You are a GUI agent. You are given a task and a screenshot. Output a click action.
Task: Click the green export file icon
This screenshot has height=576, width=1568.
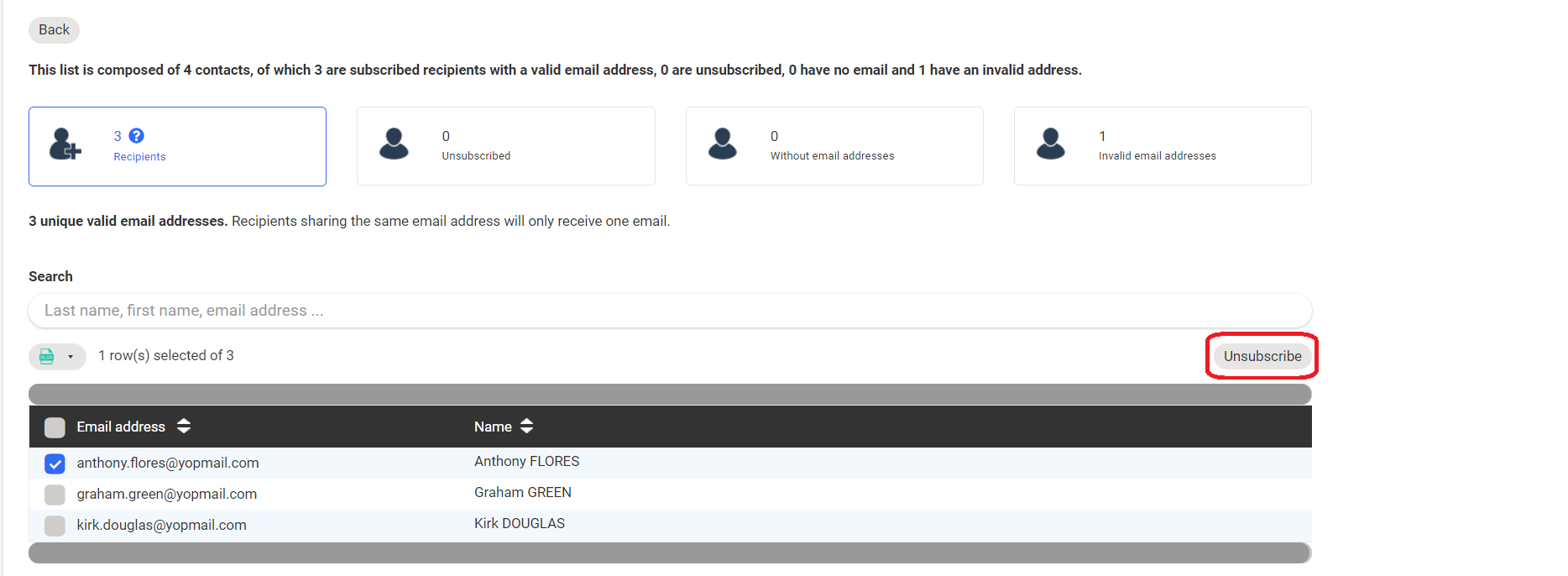47,356
